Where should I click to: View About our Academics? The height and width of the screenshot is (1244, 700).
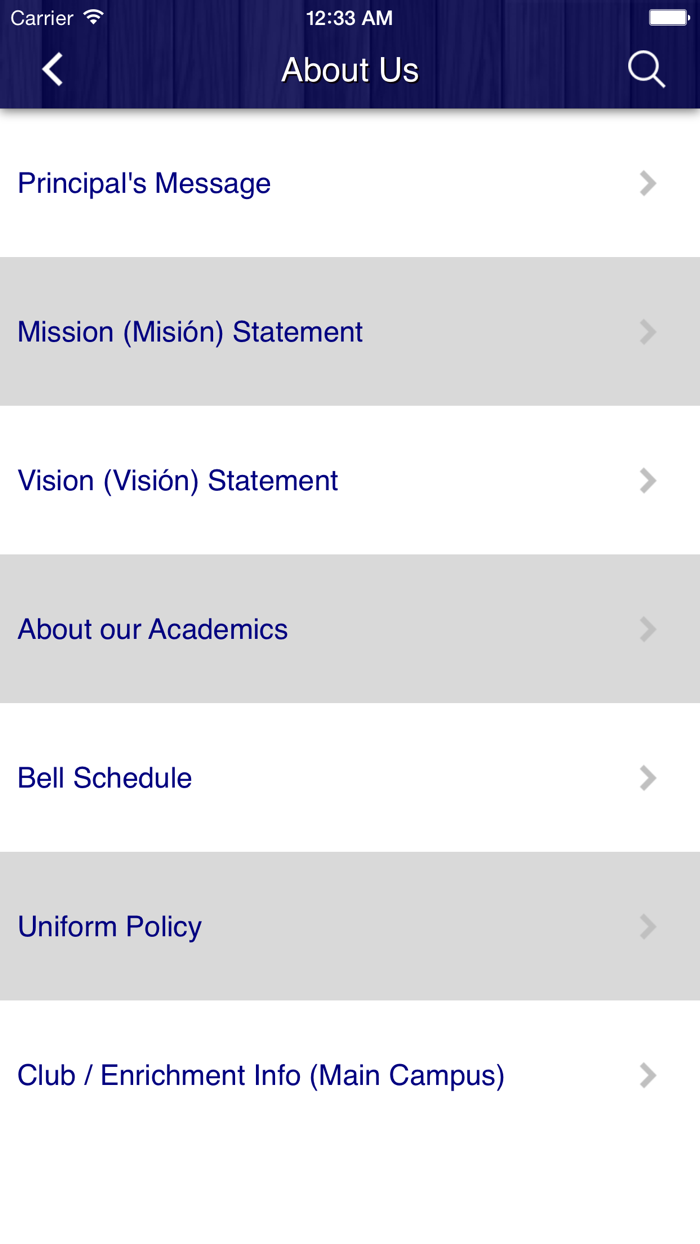click(x=153, y=629)
